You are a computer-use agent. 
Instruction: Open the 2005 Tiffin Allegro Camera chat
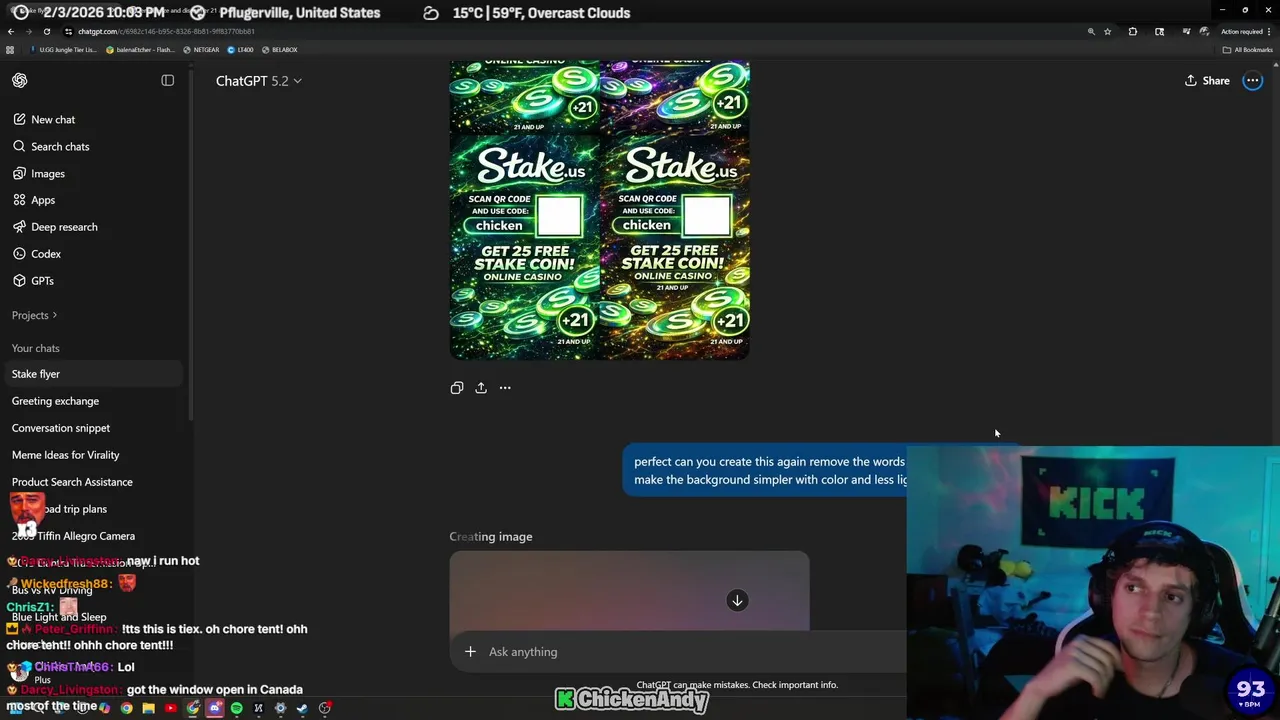pos(73,536)
